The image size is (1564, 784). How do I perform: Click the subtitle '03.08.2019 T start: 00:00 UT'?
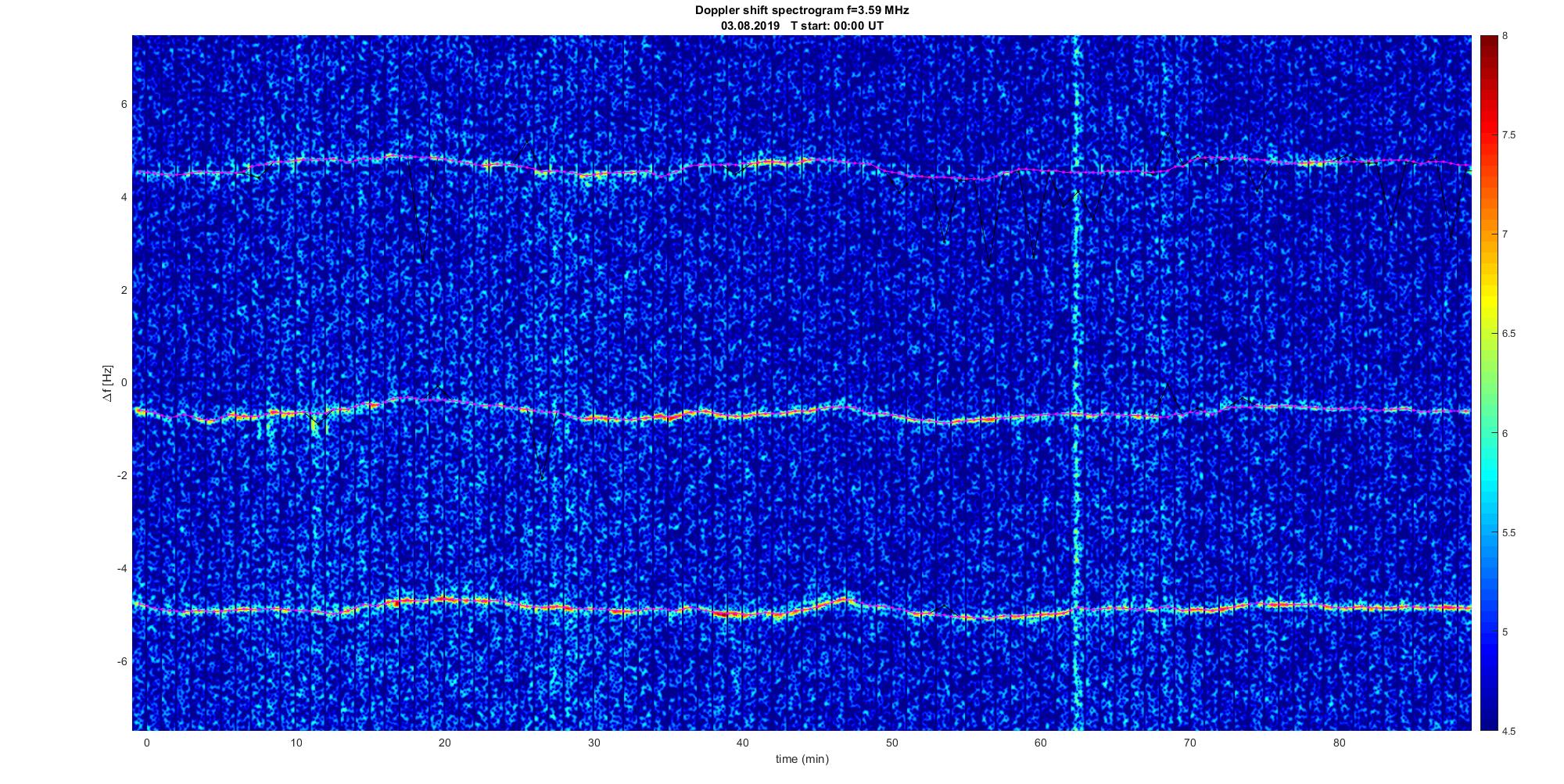pos(802,26)
